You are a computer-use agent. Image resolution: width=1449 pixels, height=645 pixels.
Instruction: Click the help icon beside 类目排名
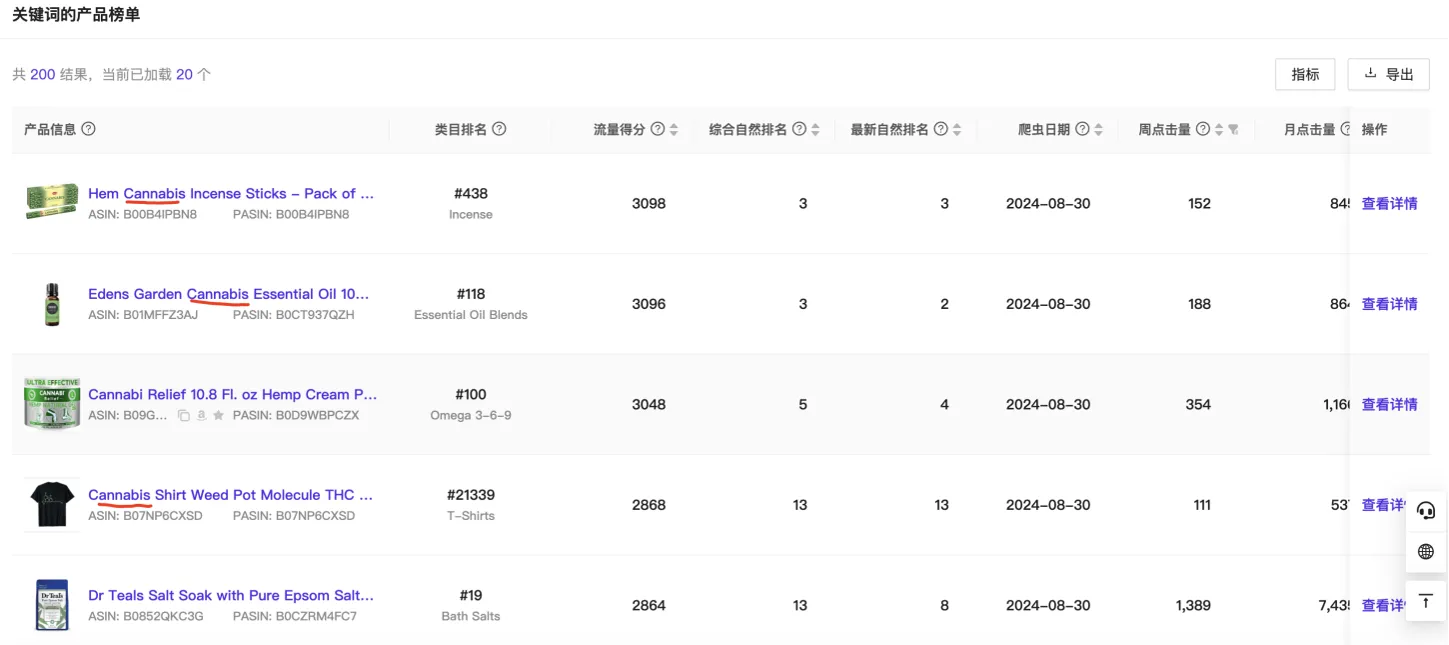(x=498, y=129)
